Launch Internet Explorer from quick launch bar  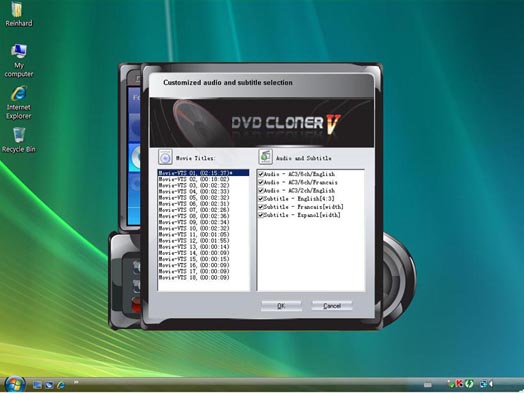tap(61, 385)
